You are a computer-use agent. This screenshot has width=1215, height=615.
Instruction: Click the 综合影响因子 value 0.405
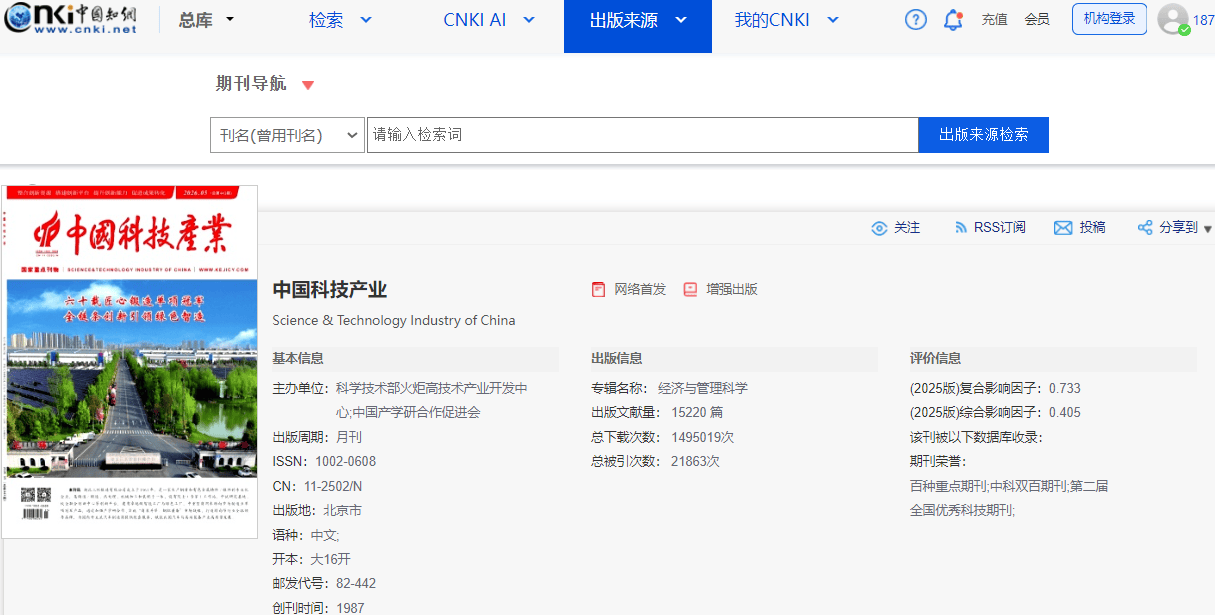(1065, 412)
